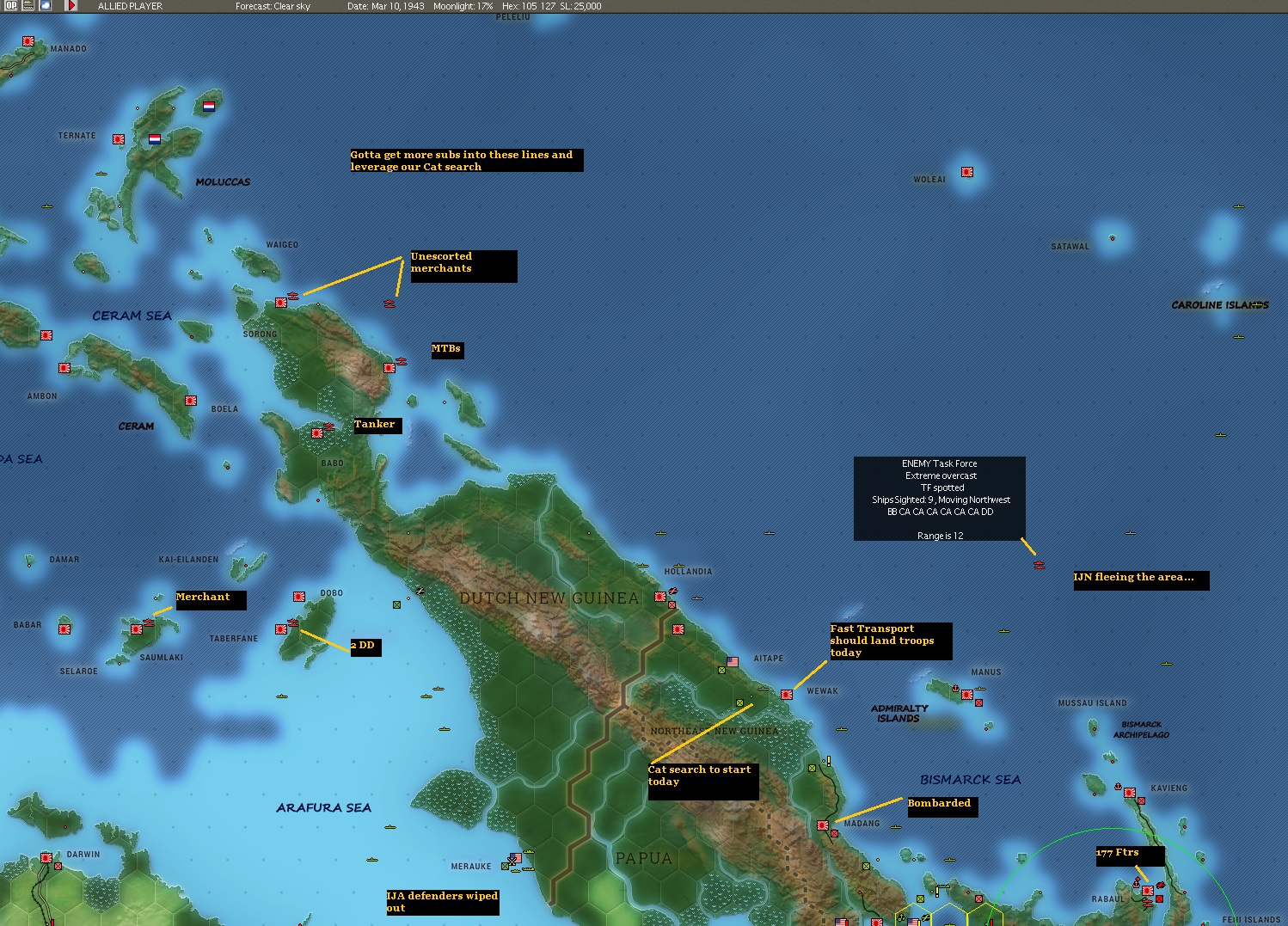This screenshot has height=926, width=1288.
Task: Select the Japanese base at Woleai
Action: (x=967, y=172)
